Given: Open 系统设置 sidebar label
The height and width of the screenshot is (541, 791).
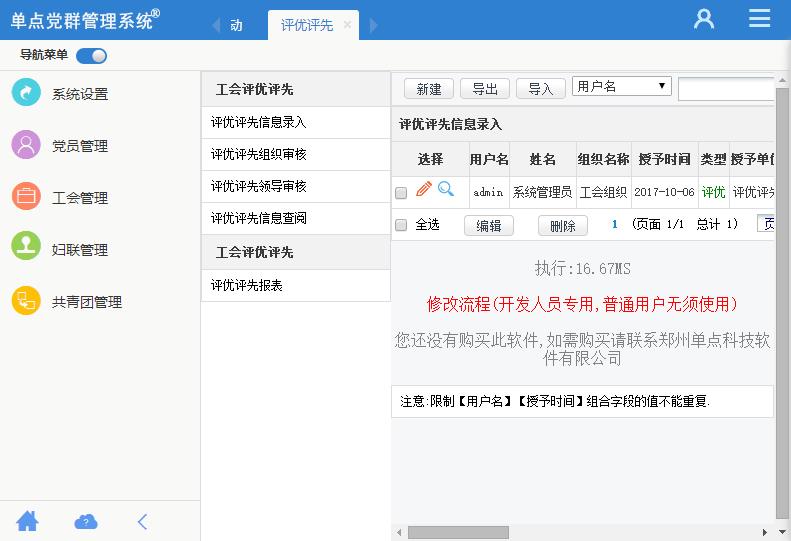Looking at the screenshot, I should point(80,94).
